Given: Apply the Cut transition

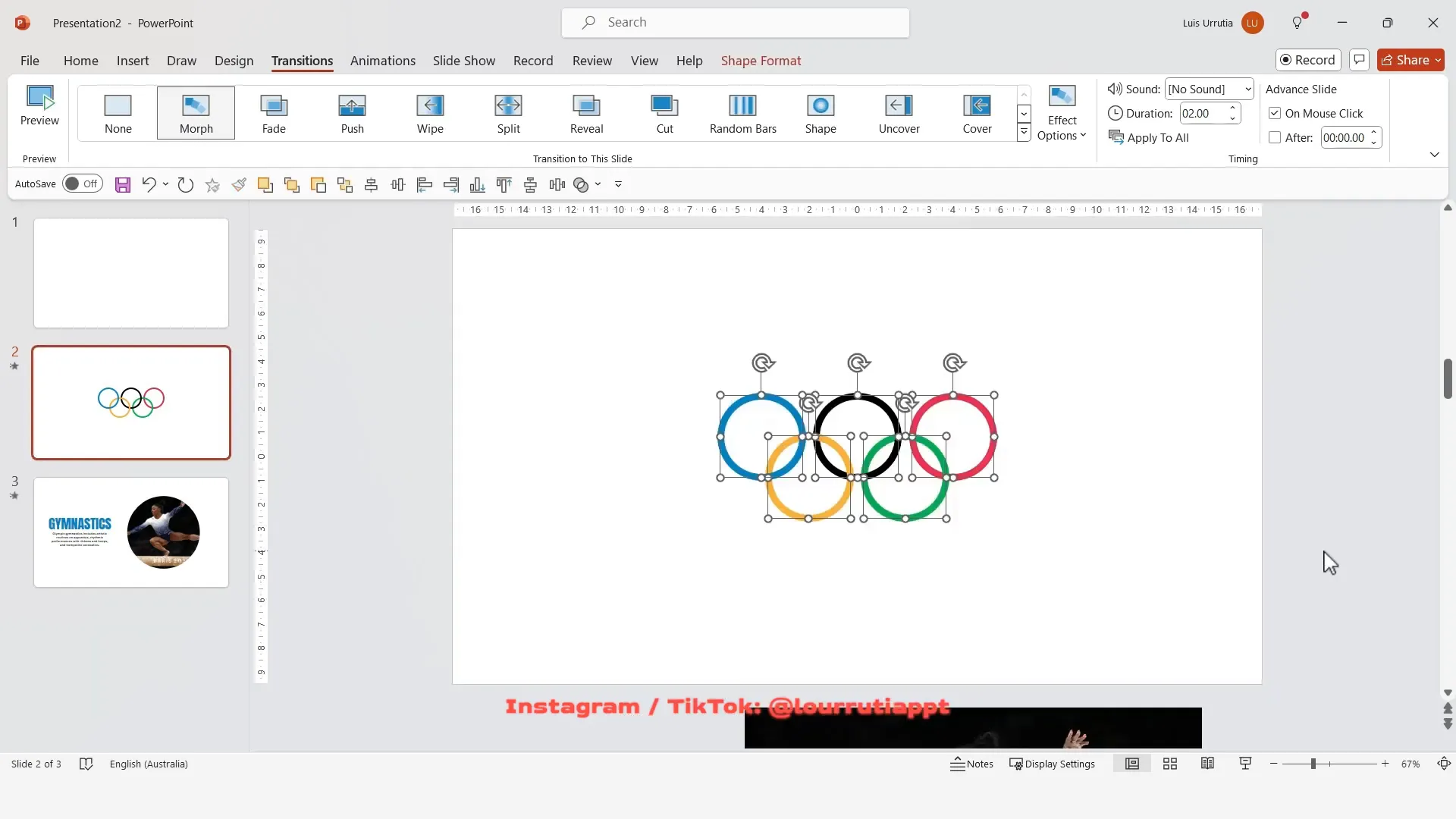Looking at the screenshot, I should pyautogui.click(x=664, y=113).
